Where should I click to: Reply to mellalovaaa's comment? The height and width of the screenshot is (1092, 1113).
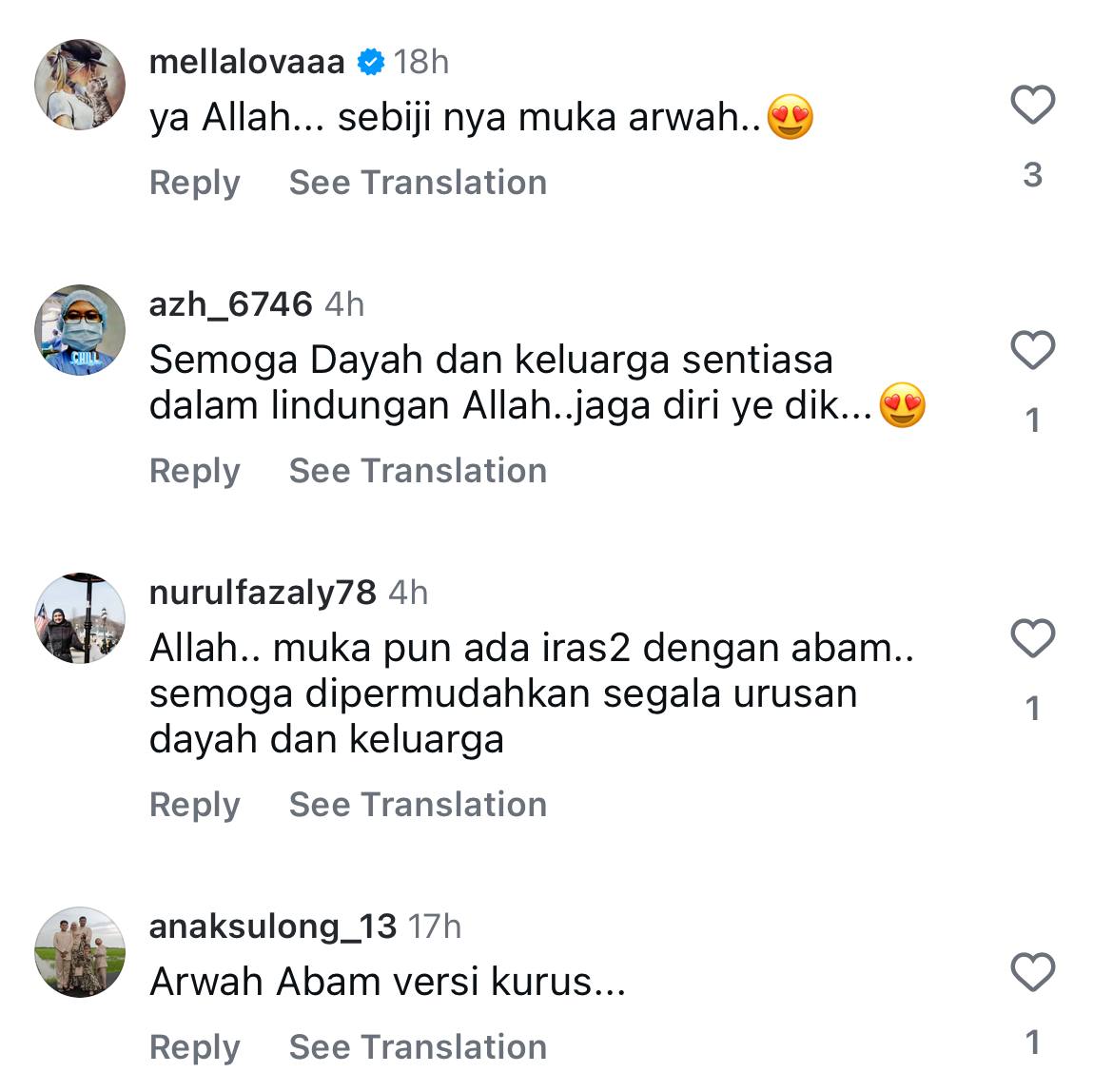click(194, 183)
